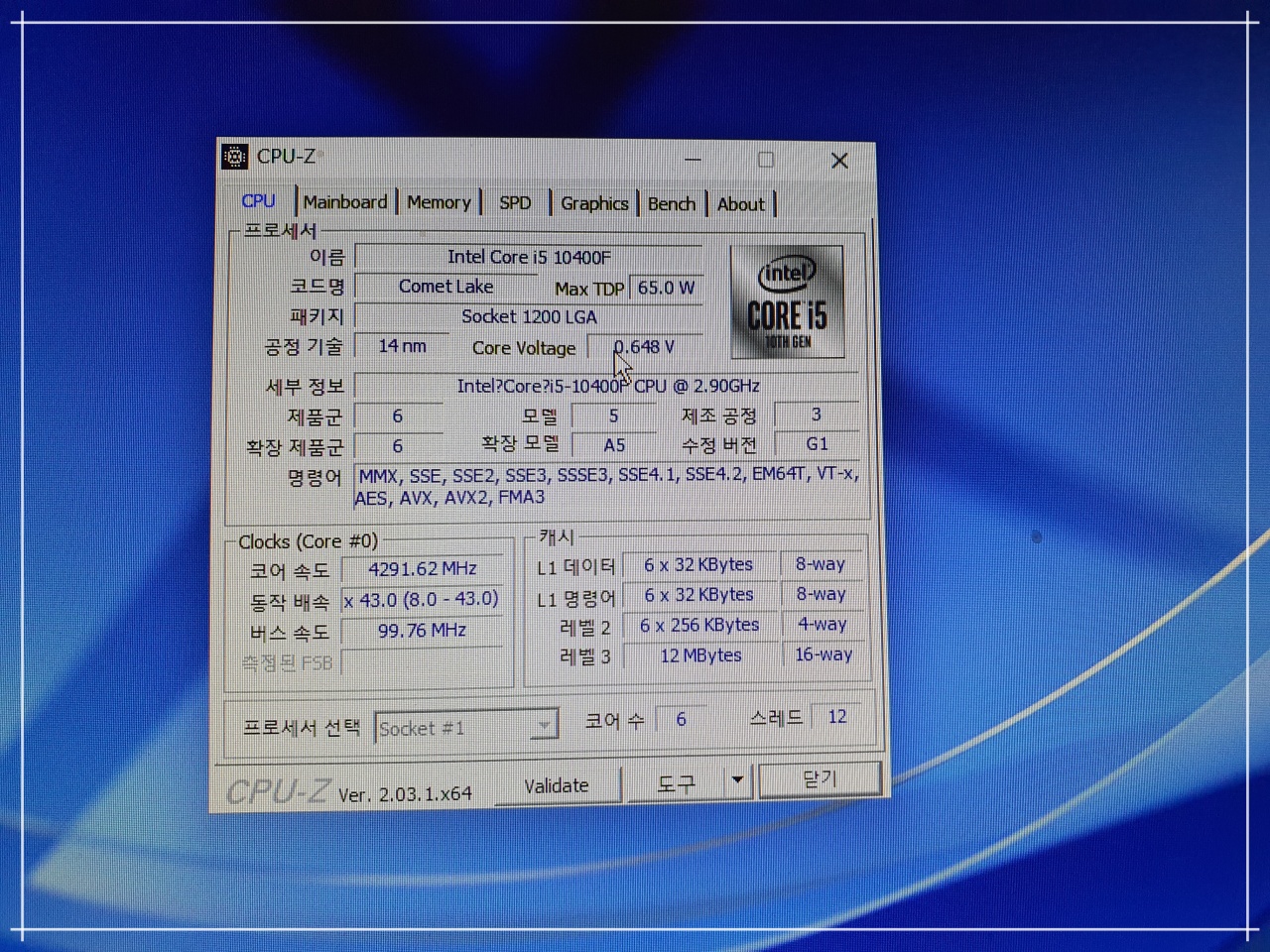Screen dimensions: 1270x952
Task: Minimize the CPU-Z window
Action: (x=693, y=160)
